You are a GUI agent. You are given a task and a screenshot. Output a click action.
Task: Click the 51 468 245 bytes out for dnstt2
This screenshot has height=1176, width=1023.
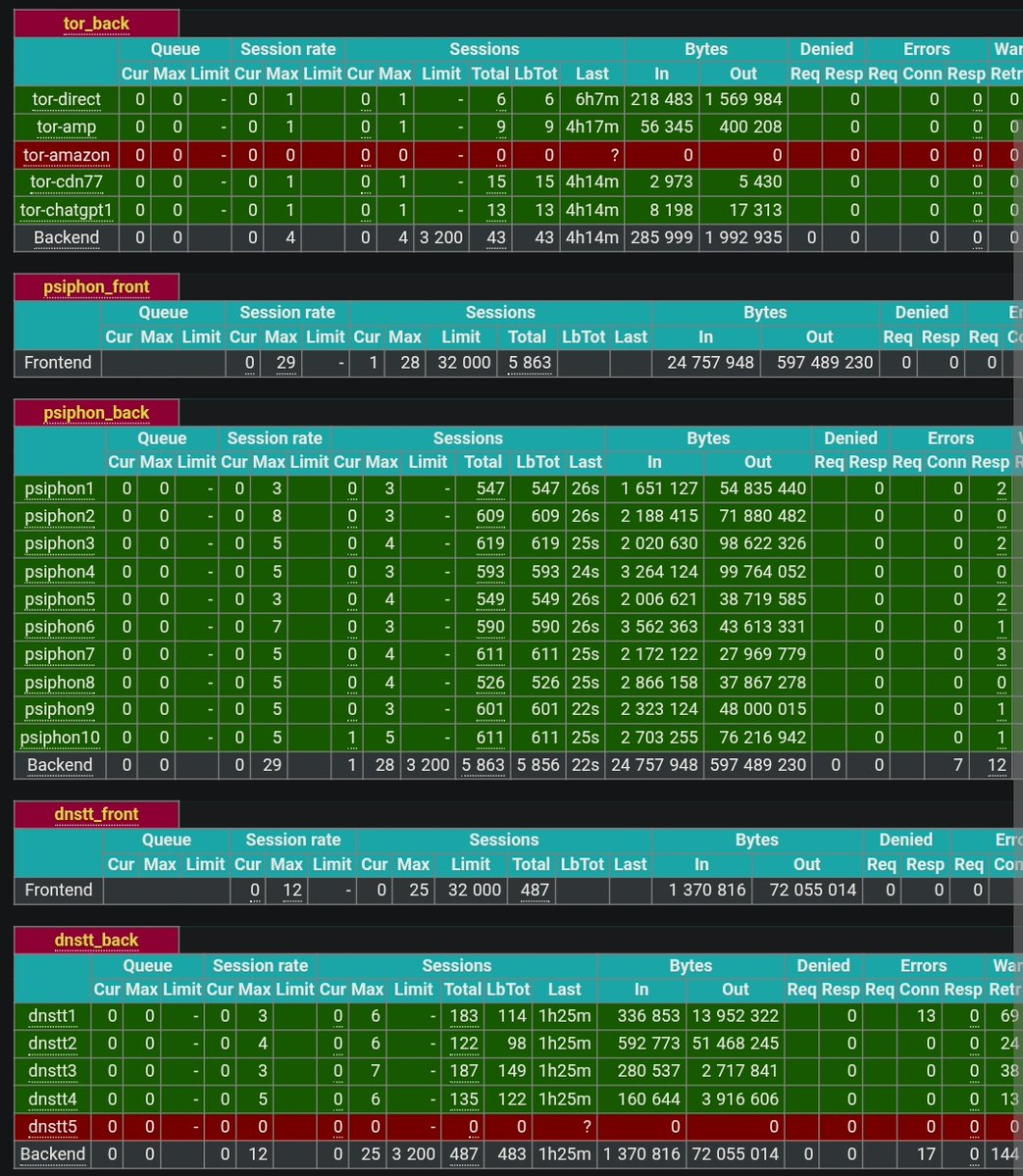pyautogui.click(x=735, y=1044)
